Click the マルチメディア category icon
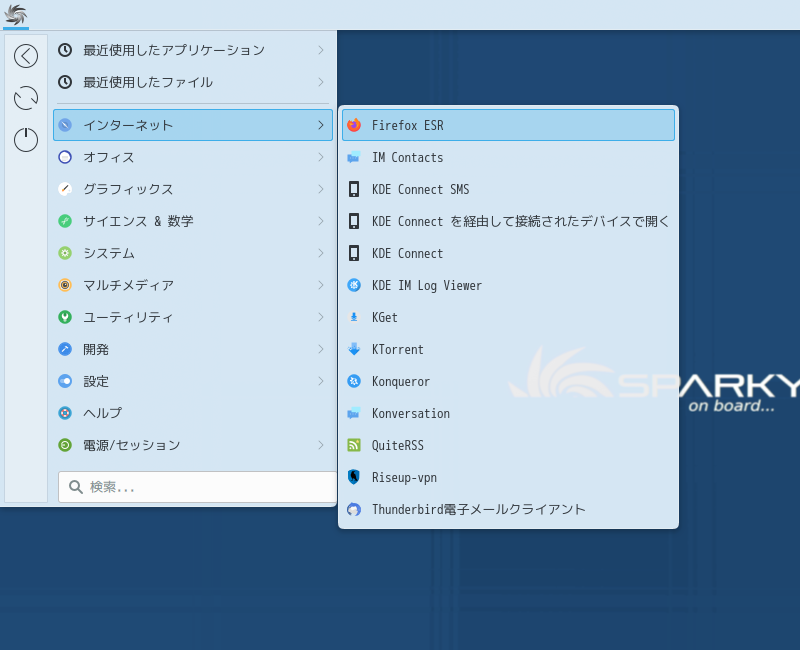800x650 pixels. pos(65,285)
